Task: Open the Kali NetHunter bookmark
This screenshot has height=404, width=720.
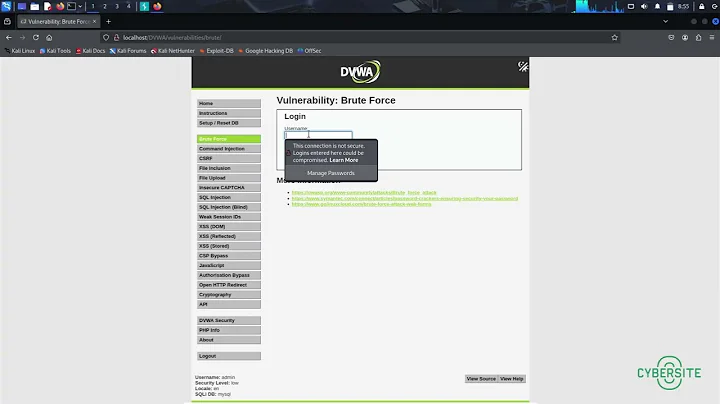Action: (173, 51)
